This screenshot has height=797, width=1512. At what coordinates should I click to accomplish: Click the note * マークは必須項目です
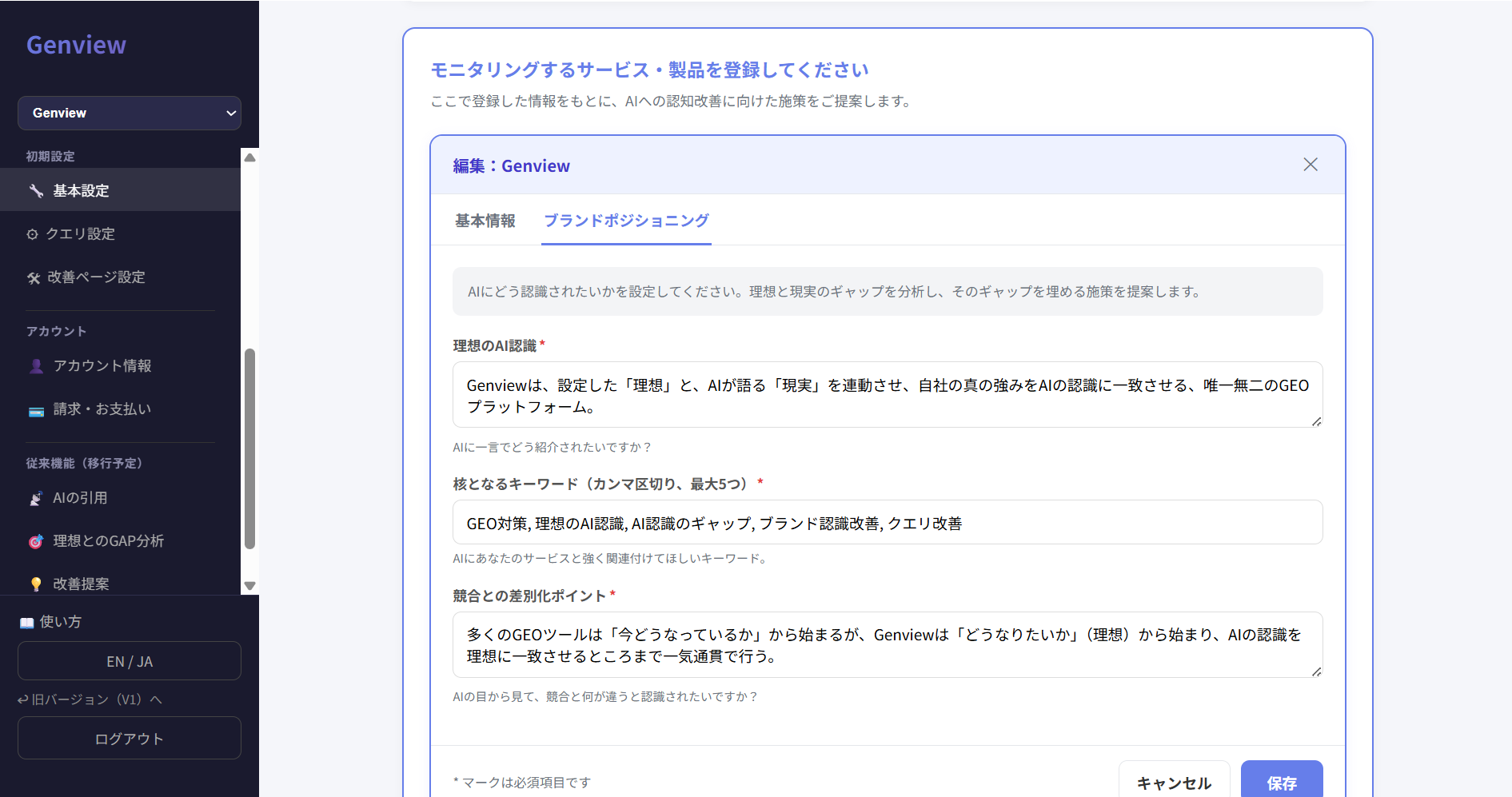point(522,783)
